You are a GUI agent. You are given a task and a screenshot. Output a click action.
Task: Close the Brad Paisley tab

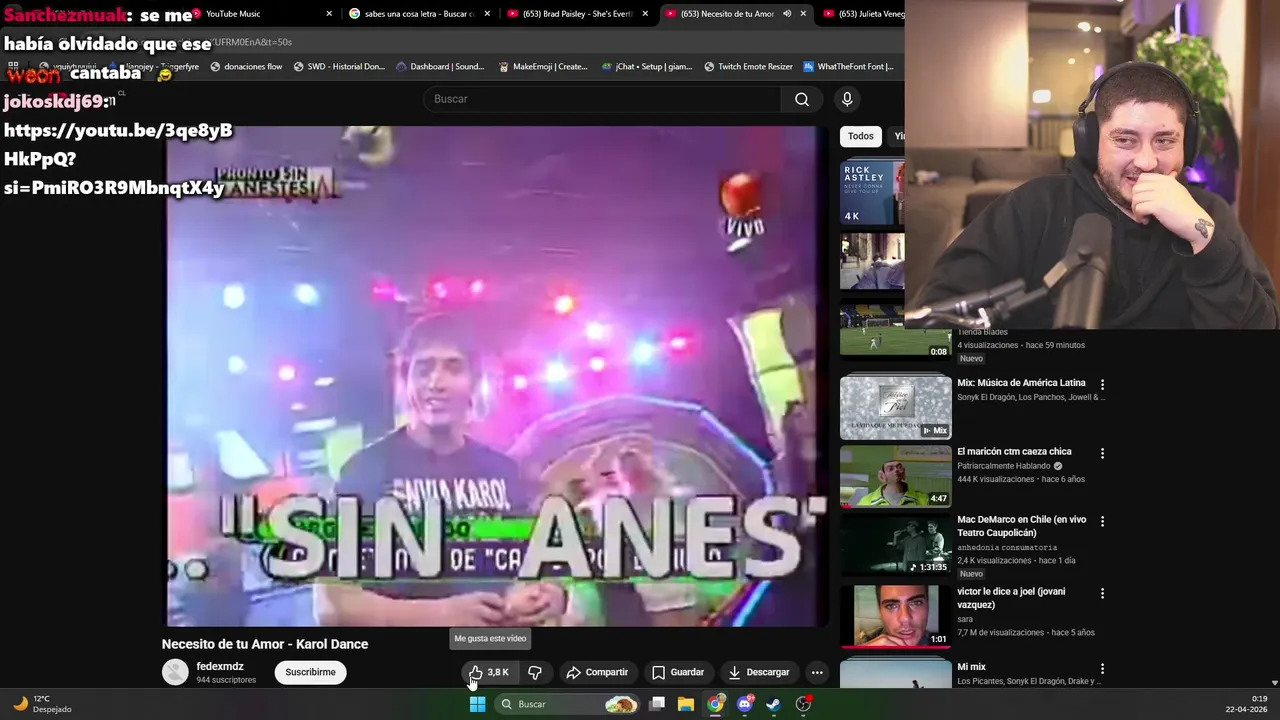645,14
